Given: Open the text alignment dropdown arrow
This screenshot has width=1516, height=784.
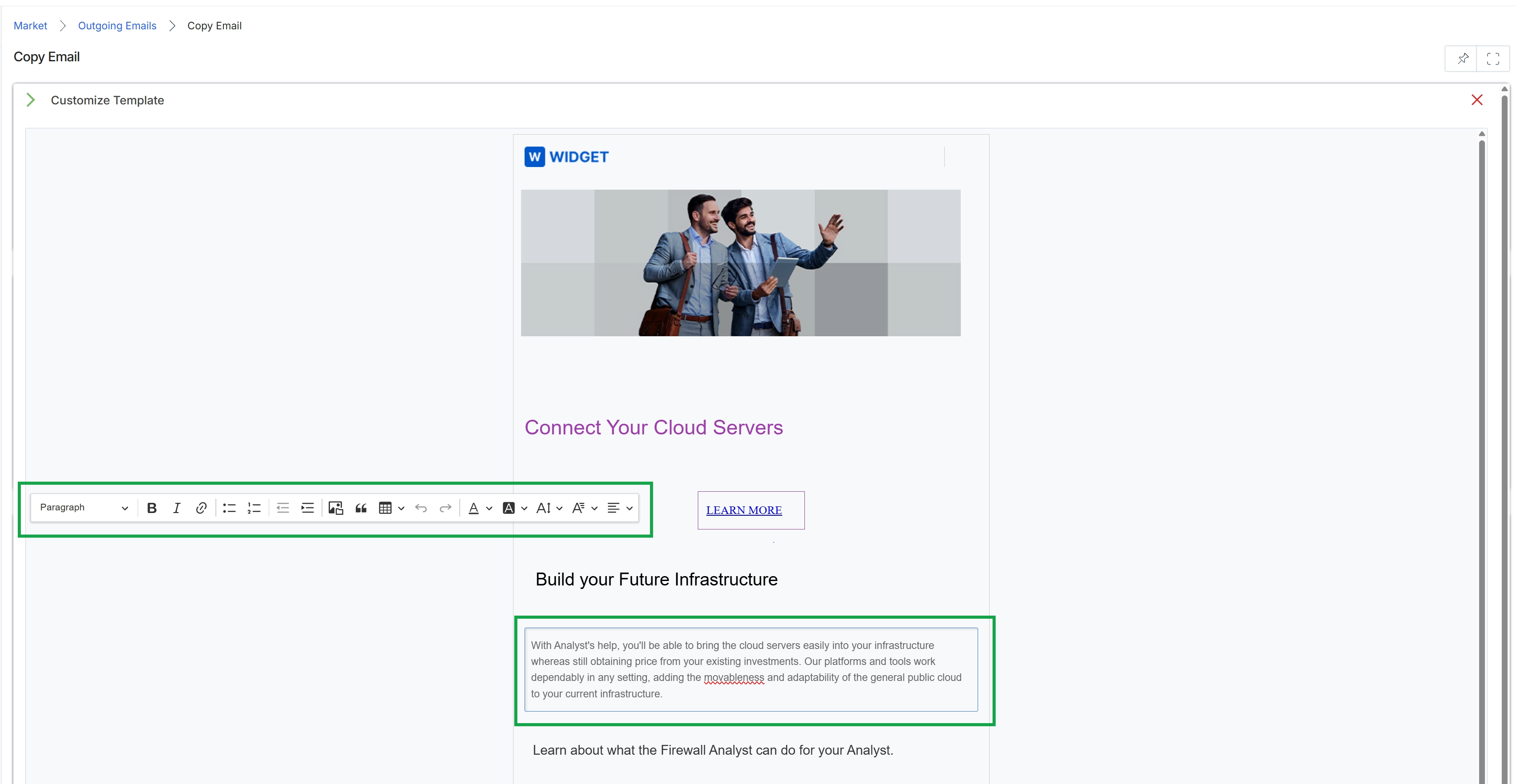Looking at the screenshot, I should tap(630, 509).
